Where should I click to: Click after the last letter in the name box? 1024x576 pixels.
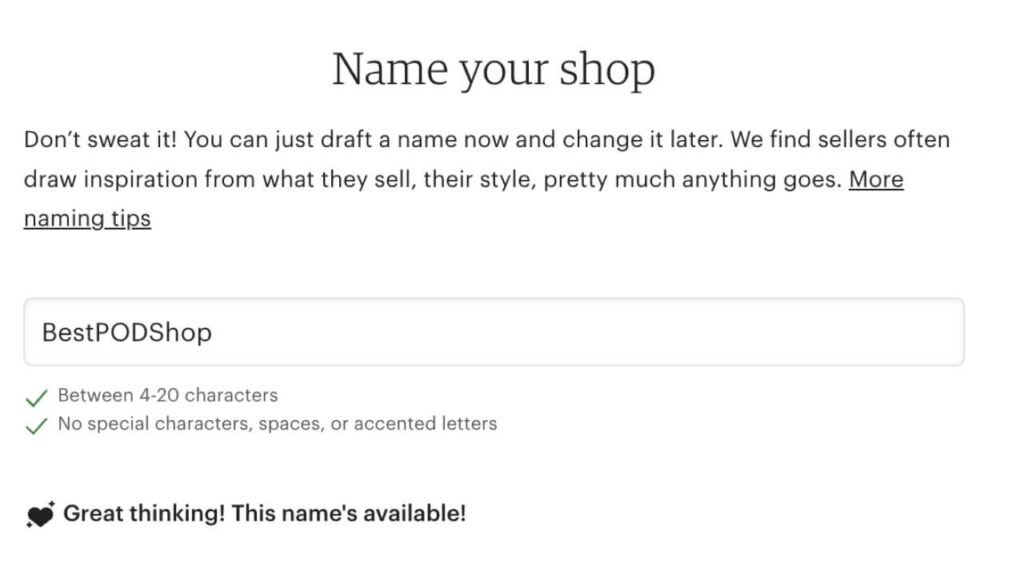tap(220, 332)
